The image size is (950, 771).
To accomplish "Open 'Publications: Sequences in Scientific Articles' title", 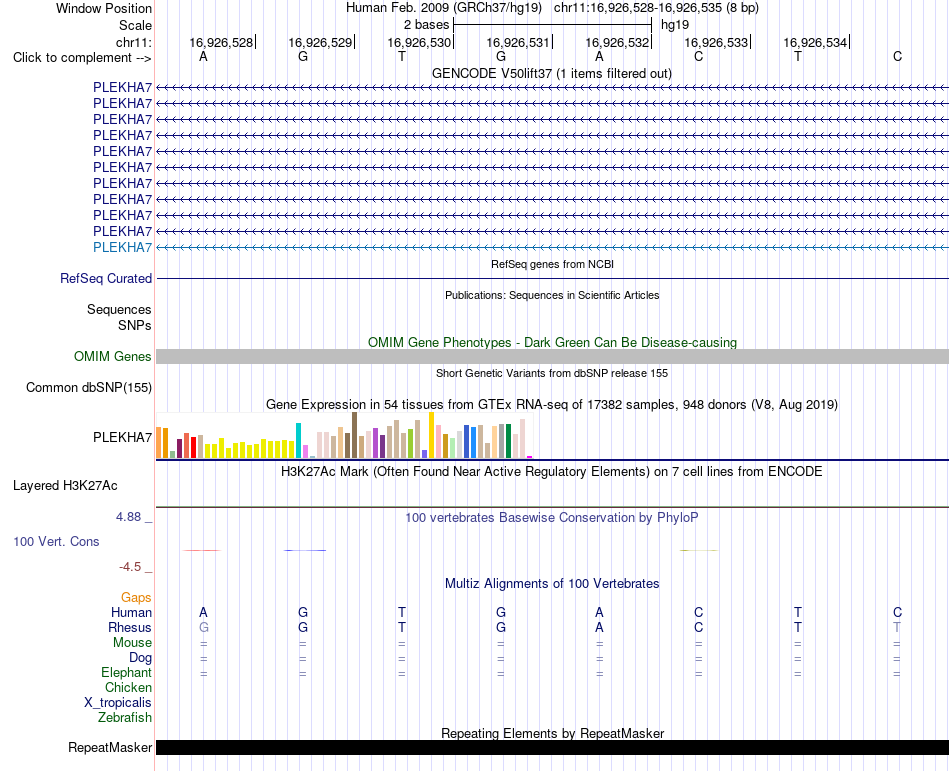I will click(552, 295).
